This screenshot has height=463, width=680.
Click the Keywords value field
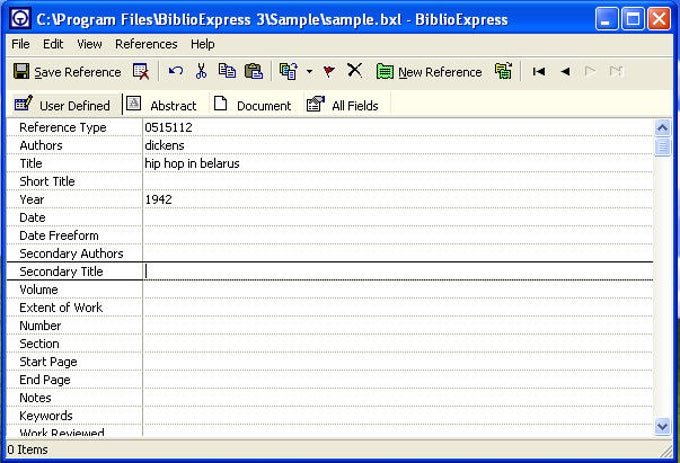click(x=398, y=416)
